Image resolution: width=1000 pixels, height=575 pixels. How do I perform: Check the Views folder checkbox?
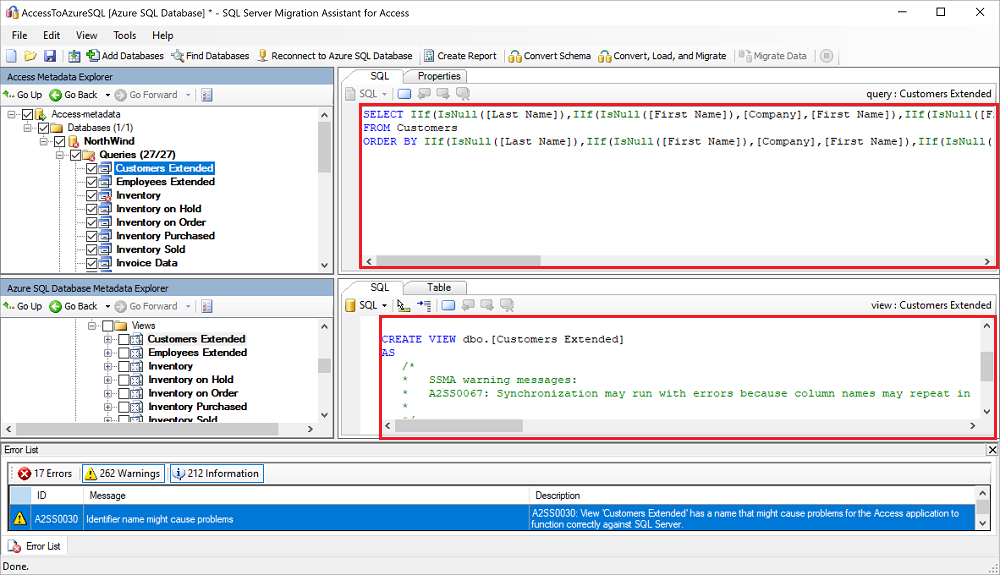(x=108, y=326)
